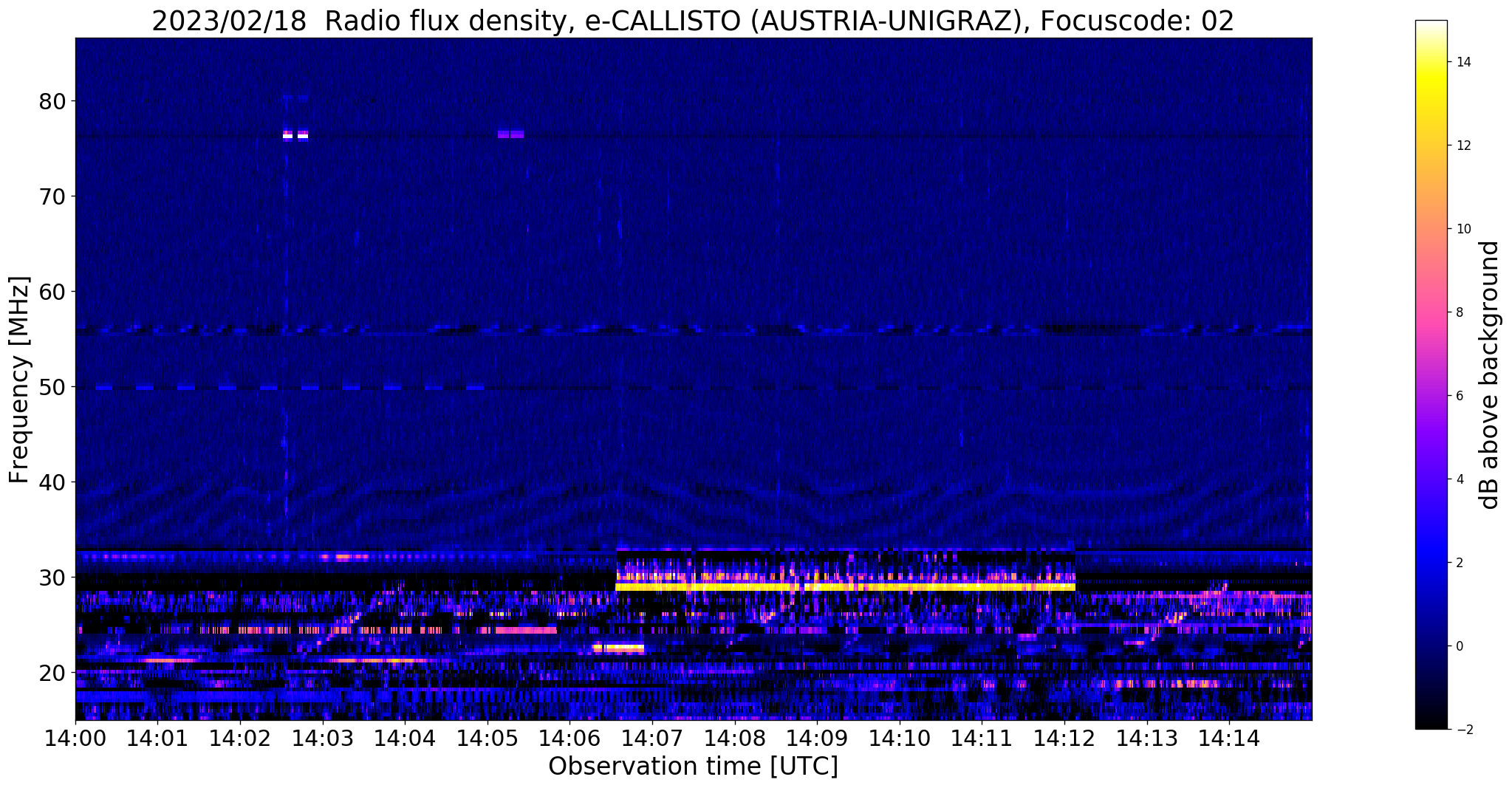Click the 14:07 time tick label
Screen dimensions: 1512x788
pos(652,738)
